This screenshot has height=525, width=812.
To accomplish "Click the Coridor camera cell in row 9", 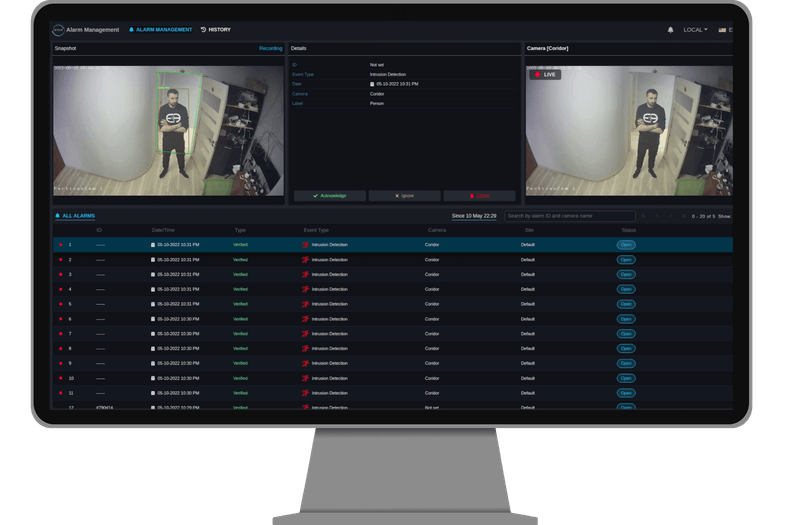I will (432, 363).
